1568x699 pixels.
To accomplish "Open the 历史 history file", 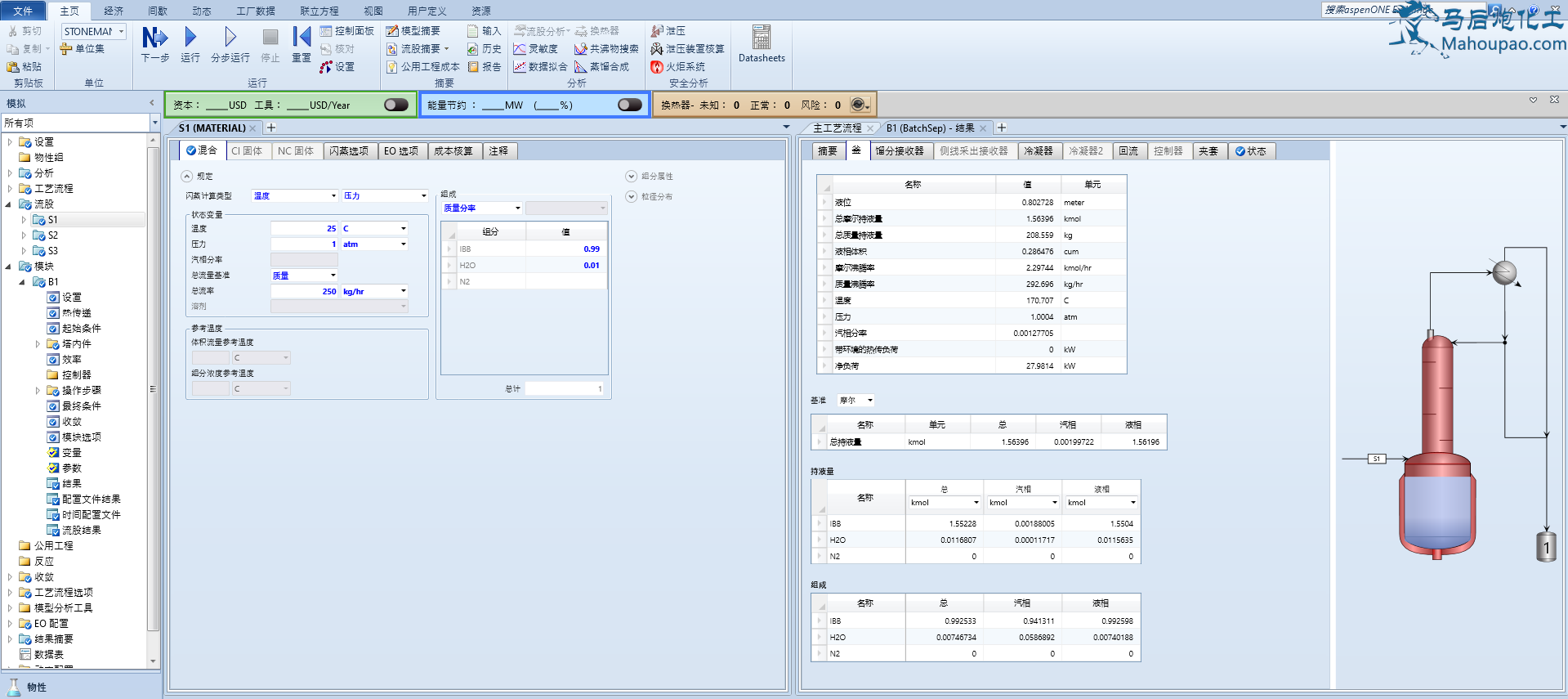I will (x=484, y=49).
